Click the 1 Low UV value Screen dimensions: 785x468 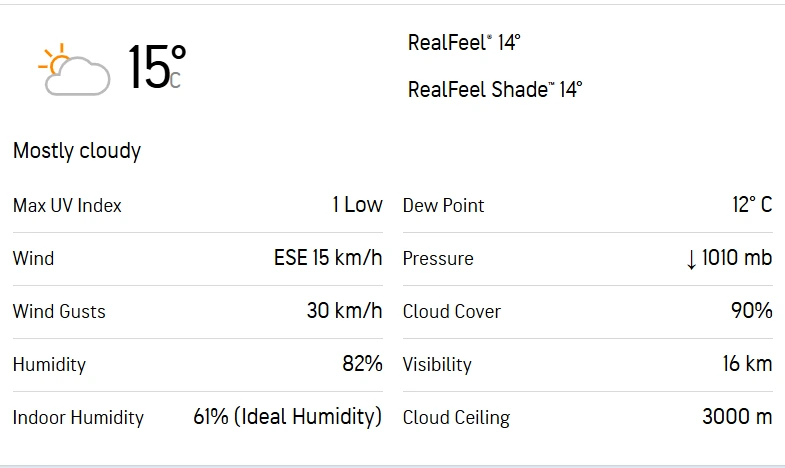[x=357, y=205]
